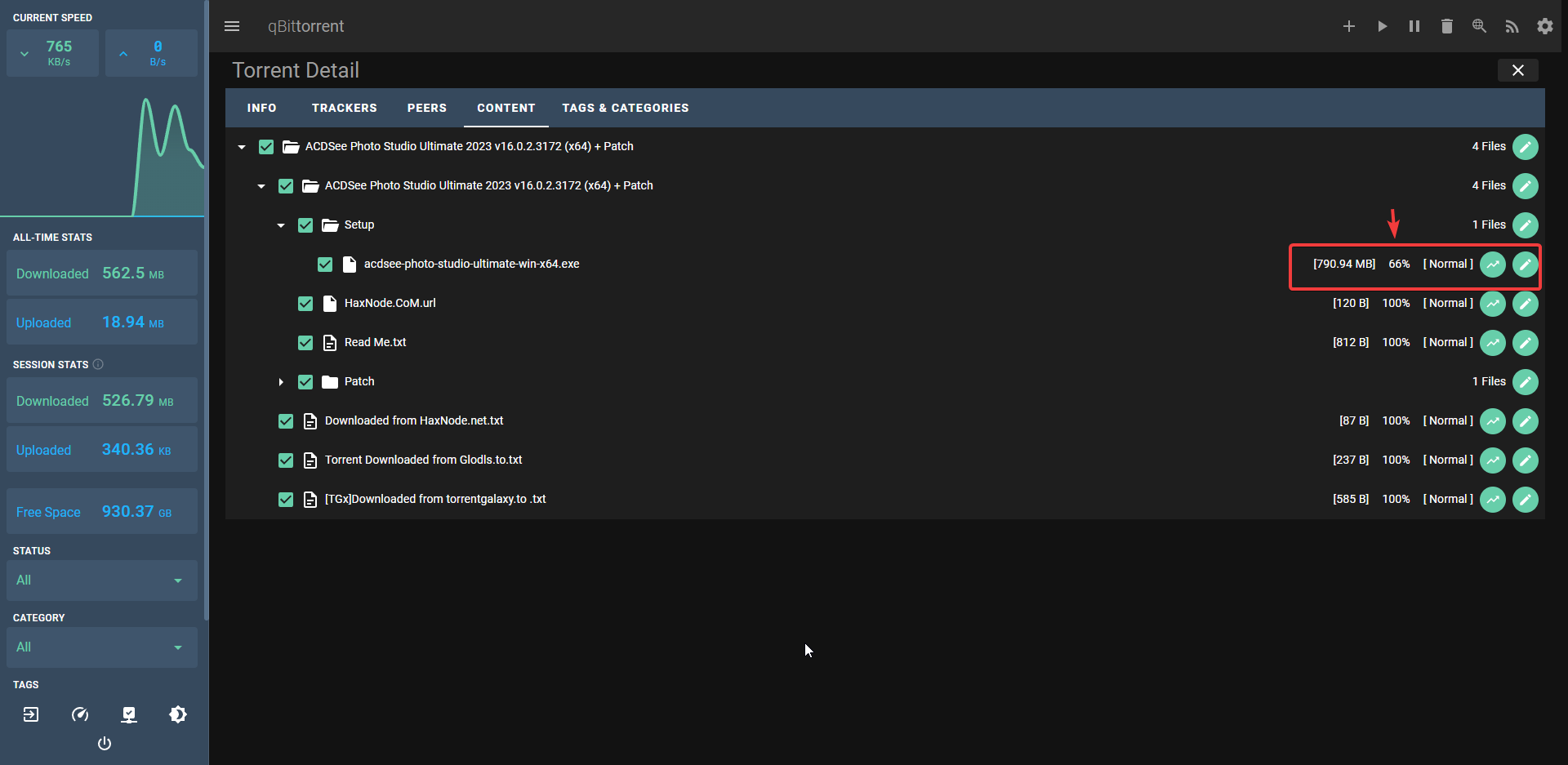The width and height of the screenshot is (1568, 765).
Task: Toggle dark mode with the brightness icon
Action: click(x=178, y=714)
